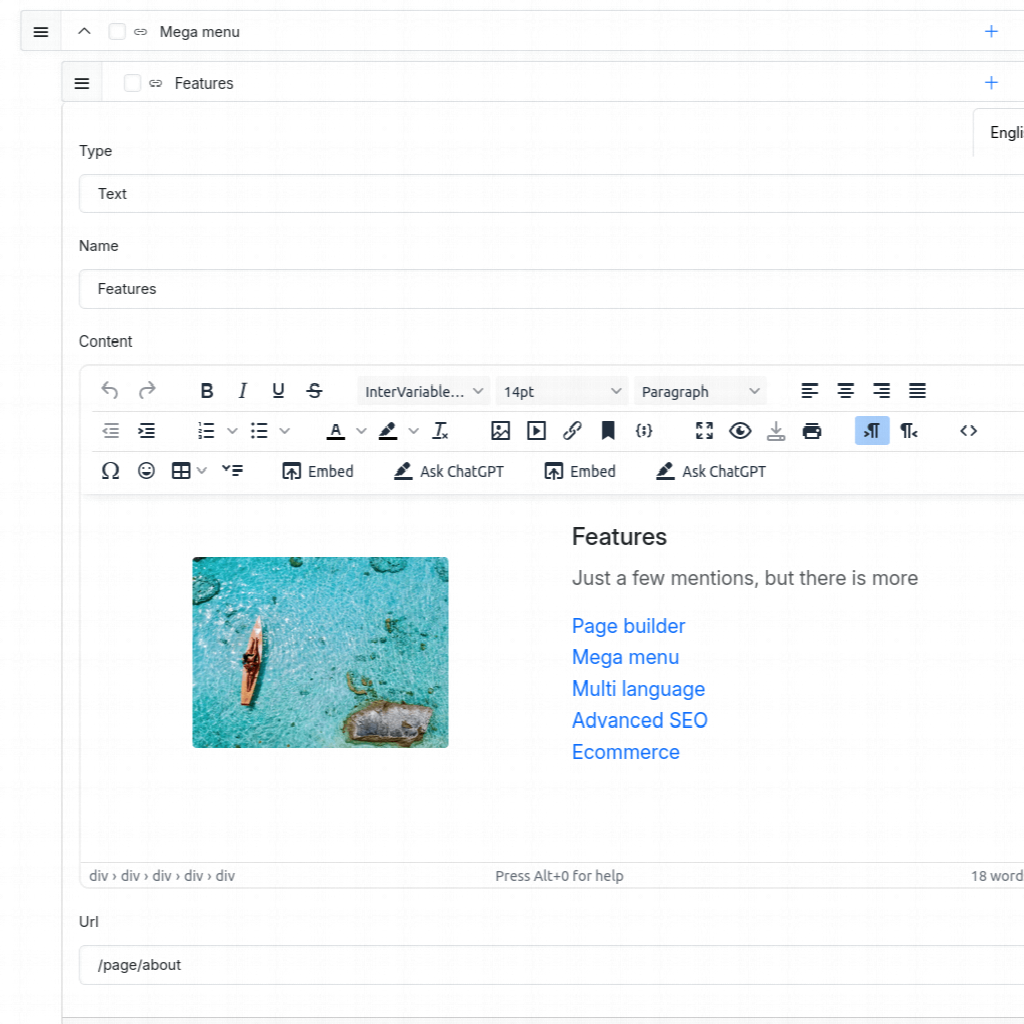Open the special character Omega tool

(111, 471)
